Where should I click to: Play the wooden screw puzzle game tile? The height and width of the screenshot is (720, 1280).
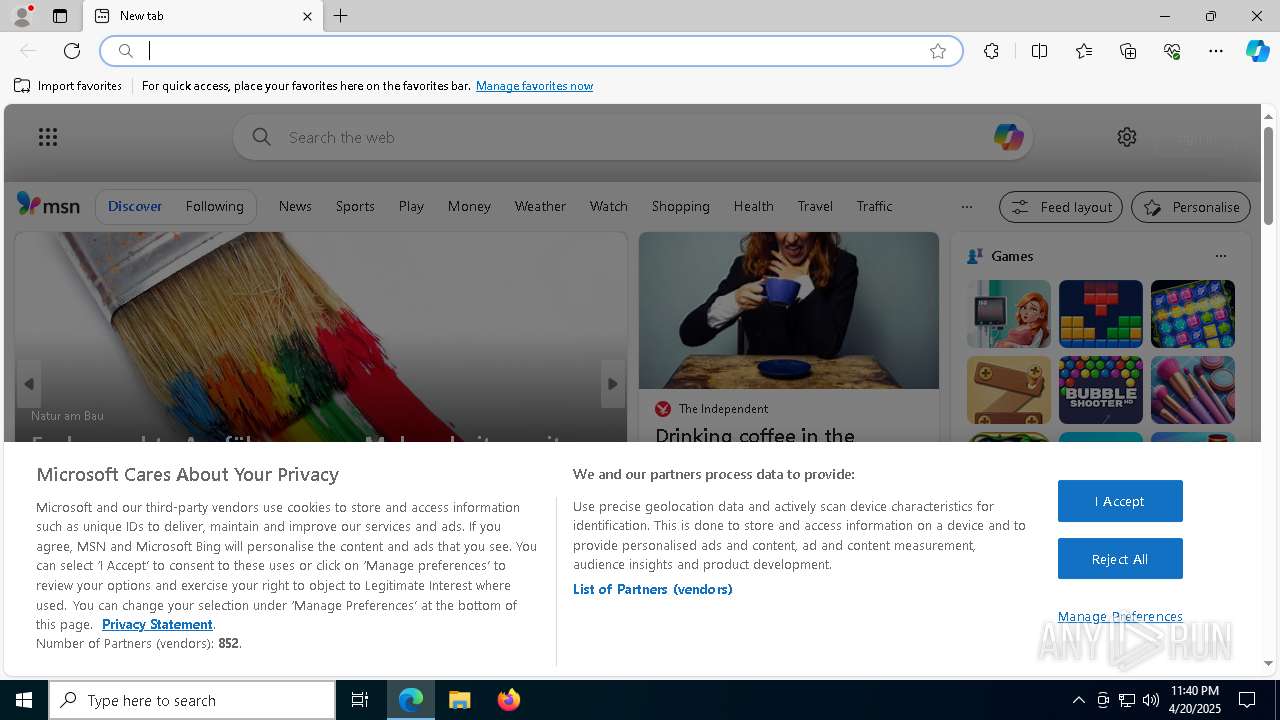(1008, 390)
